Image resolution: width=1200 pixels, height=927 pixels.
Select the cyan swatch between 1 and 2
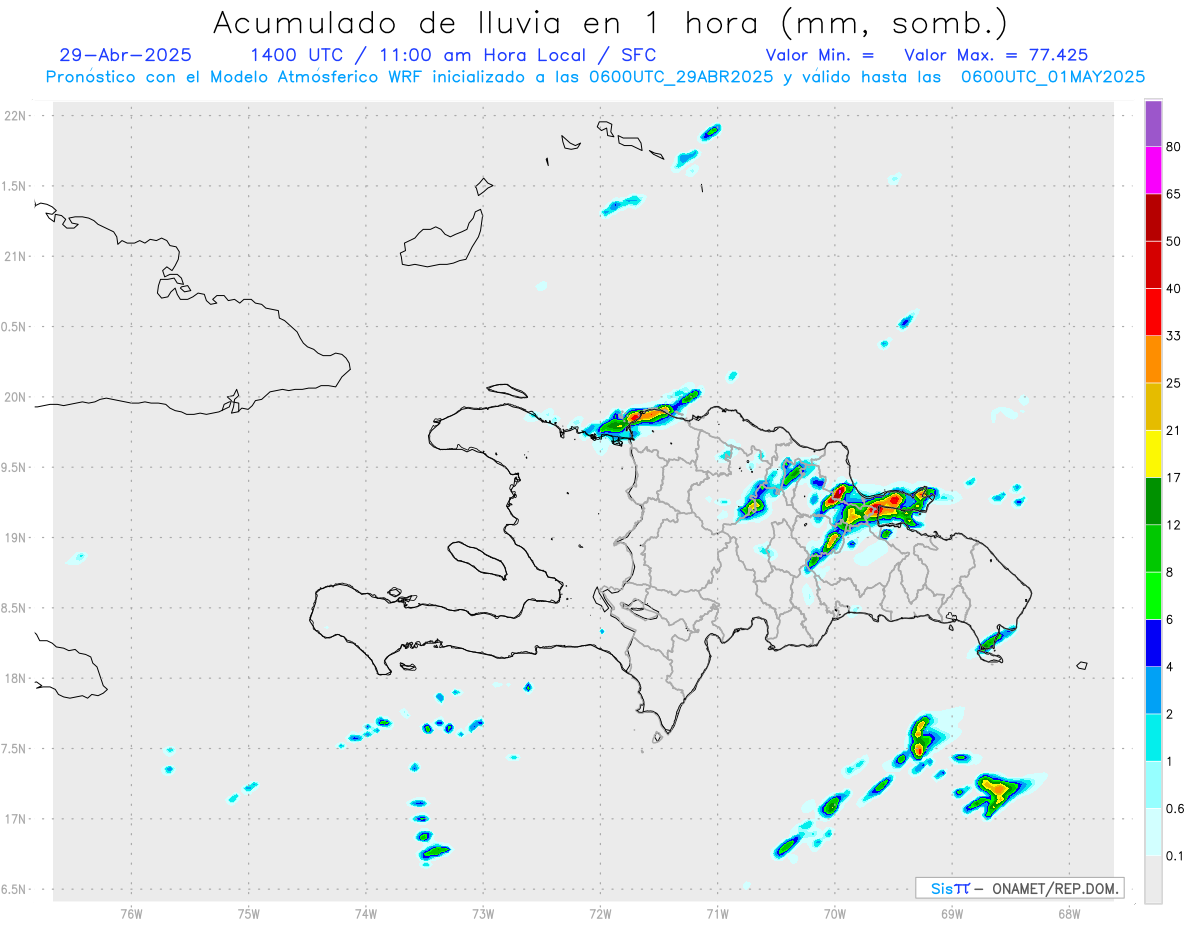[x=1153, y=737]
